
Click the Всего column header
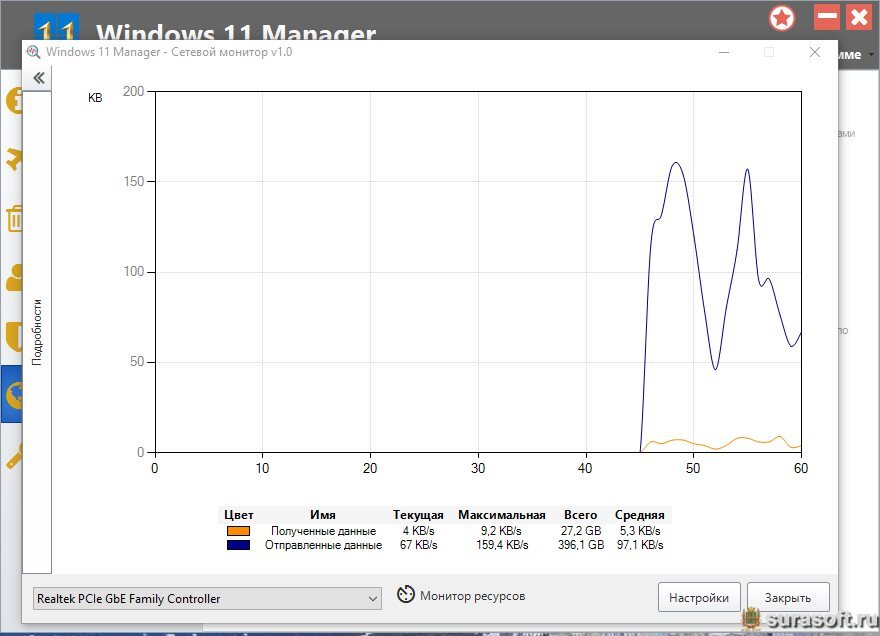coord(580,515)
